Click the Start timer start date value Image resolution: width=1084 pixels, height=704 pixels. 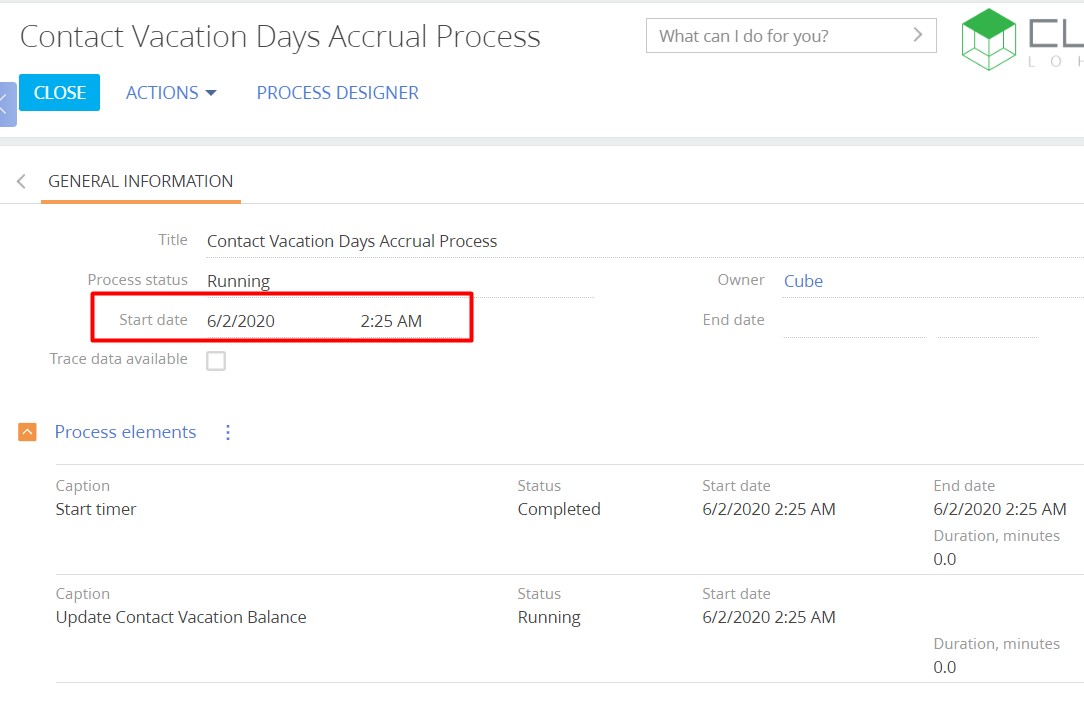coord(769,510)
